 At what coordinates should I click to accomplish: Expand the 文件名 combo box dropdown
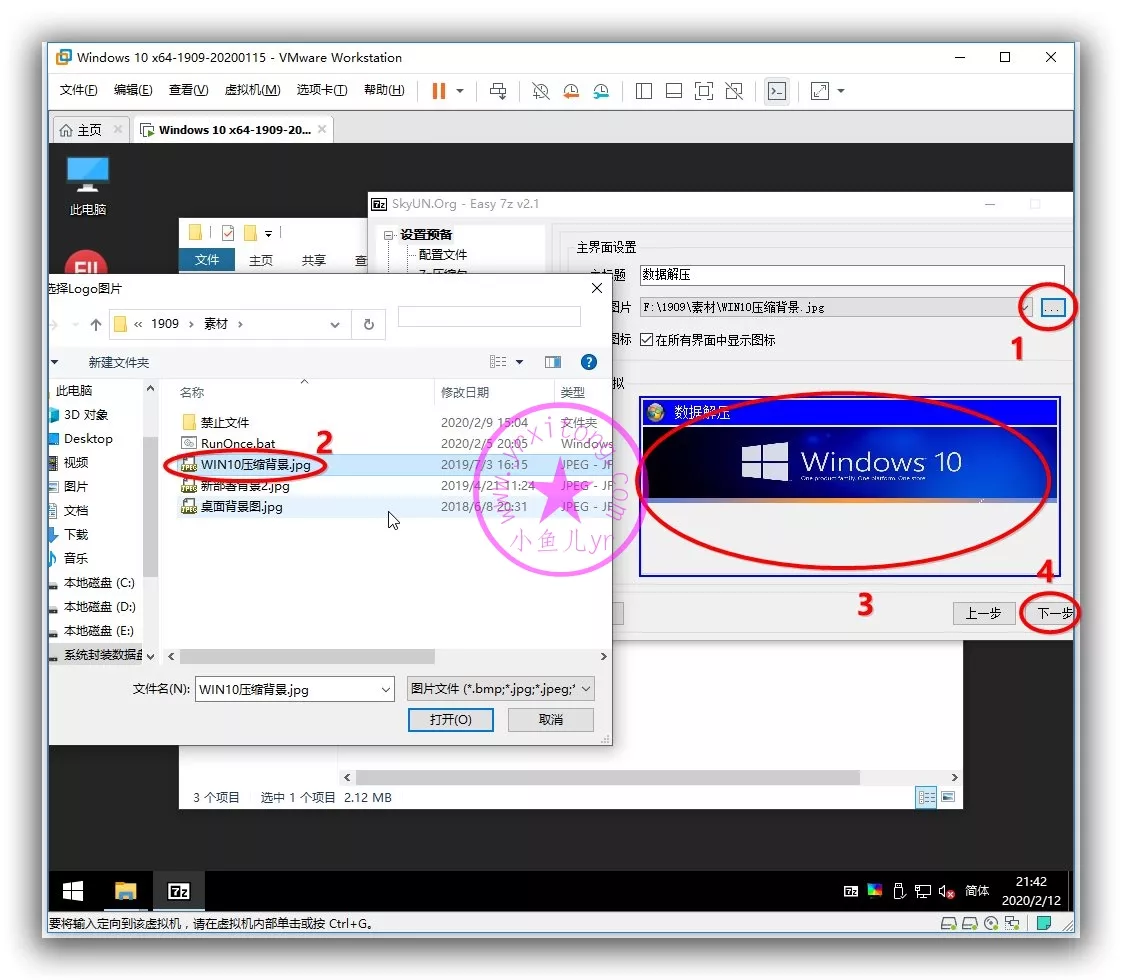click(386, 689)
